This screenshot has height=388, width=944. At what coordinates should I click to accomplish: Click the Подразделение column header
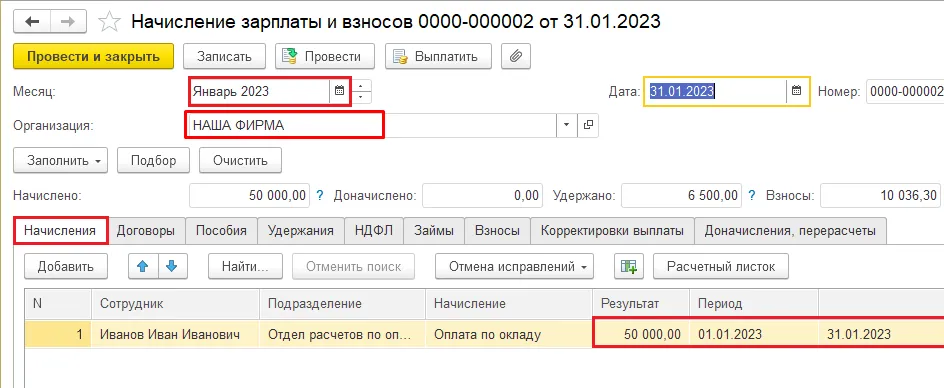[x=343, y=304]
